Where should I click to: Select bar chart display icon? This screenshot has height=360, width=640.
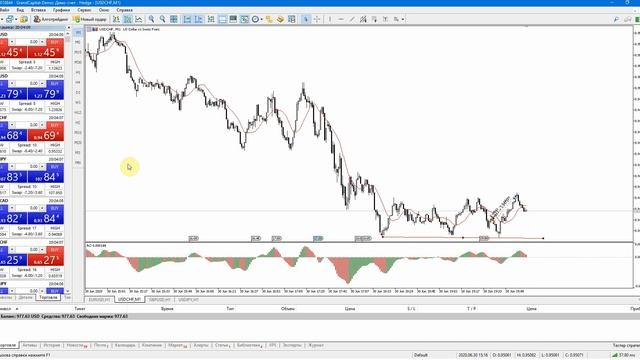pyautogui.click(x=116, y=19)
